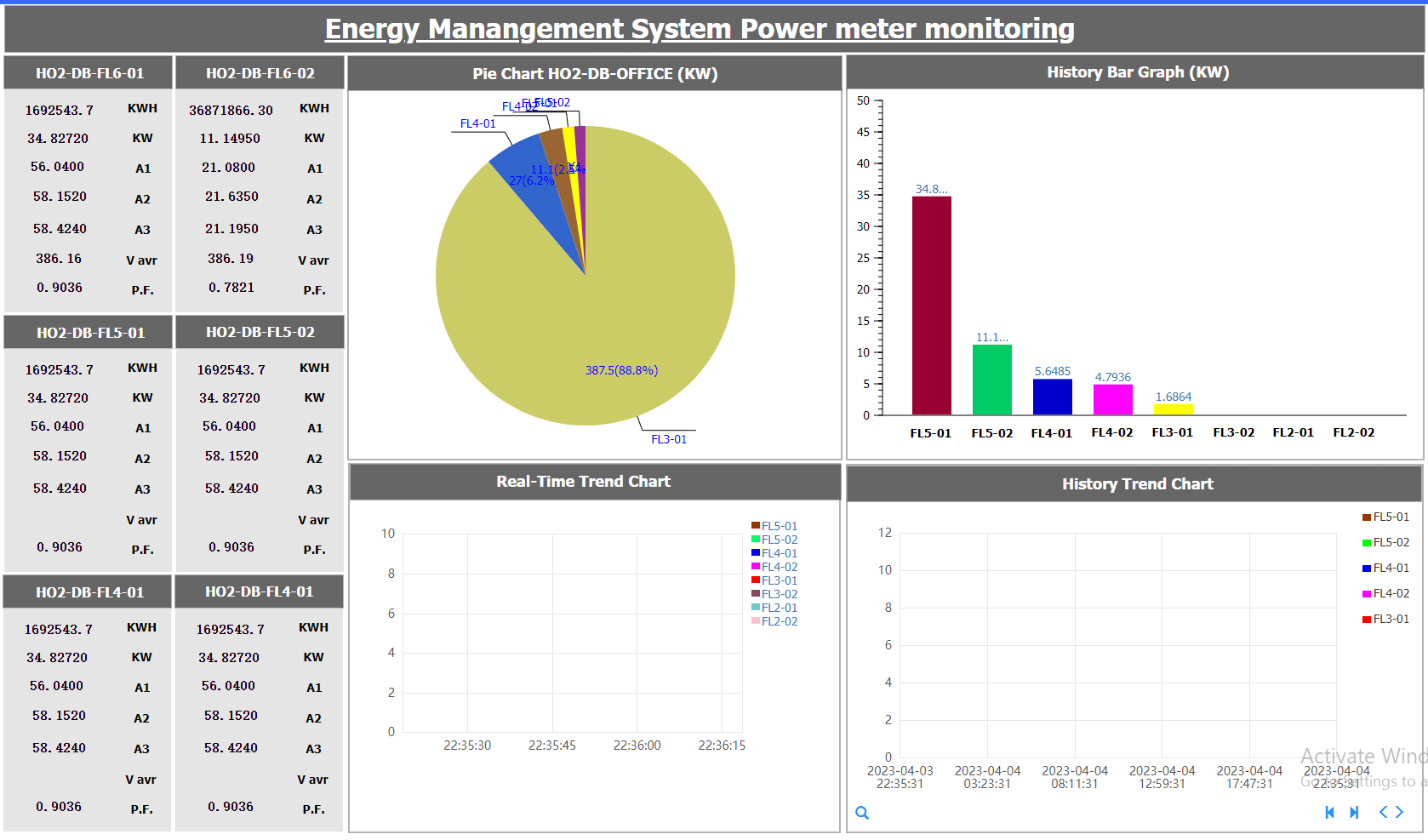Image resolution: width=1428 pixels, height=840 pixels.
Task: Go to previous page with left chevron
Action: 1383,813
